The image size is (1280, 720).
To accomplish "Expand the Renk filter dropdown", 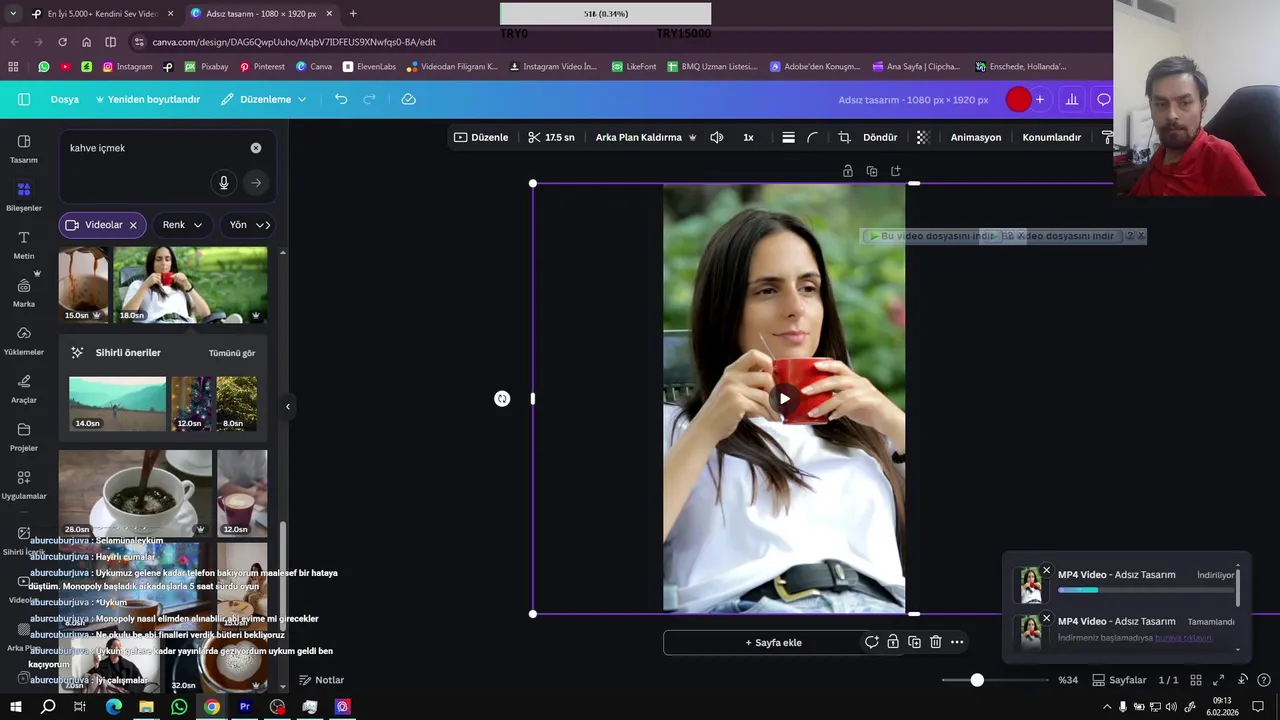I will pyautogui.click(x=182, y=225).
